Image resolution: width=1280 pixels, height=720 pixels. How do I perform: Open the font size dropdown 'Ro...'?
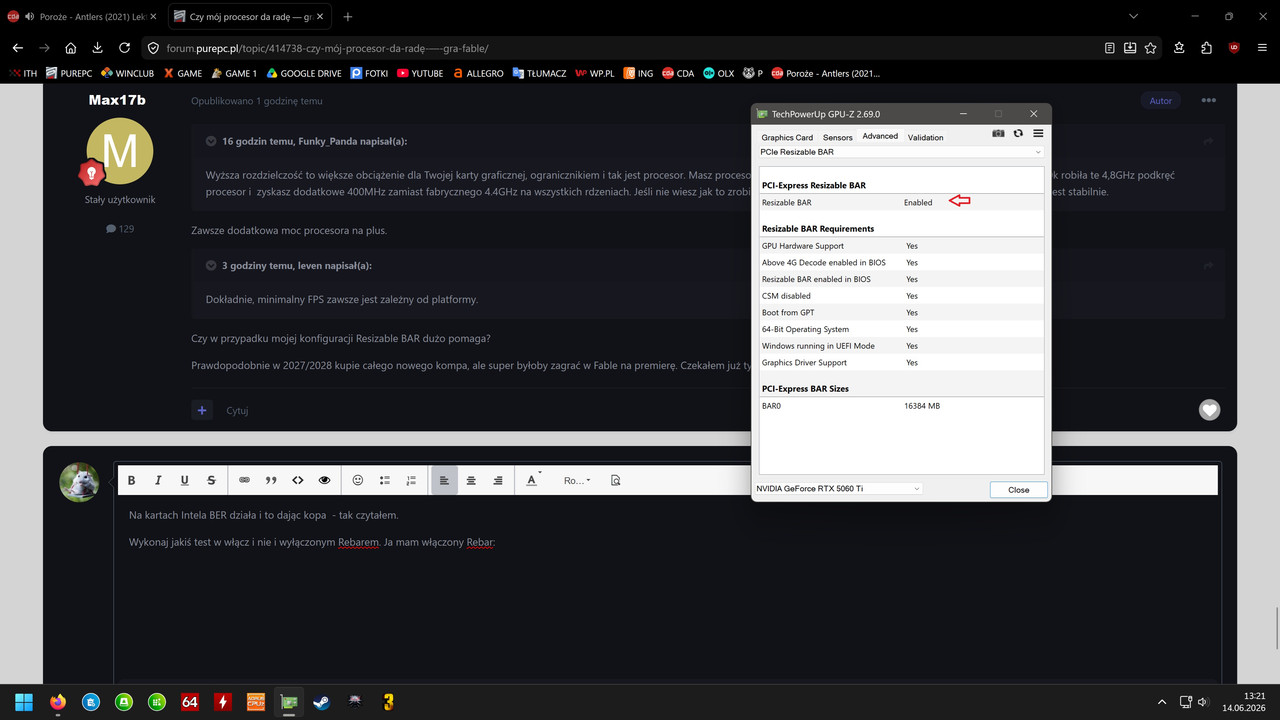click(x=577, y=480)
